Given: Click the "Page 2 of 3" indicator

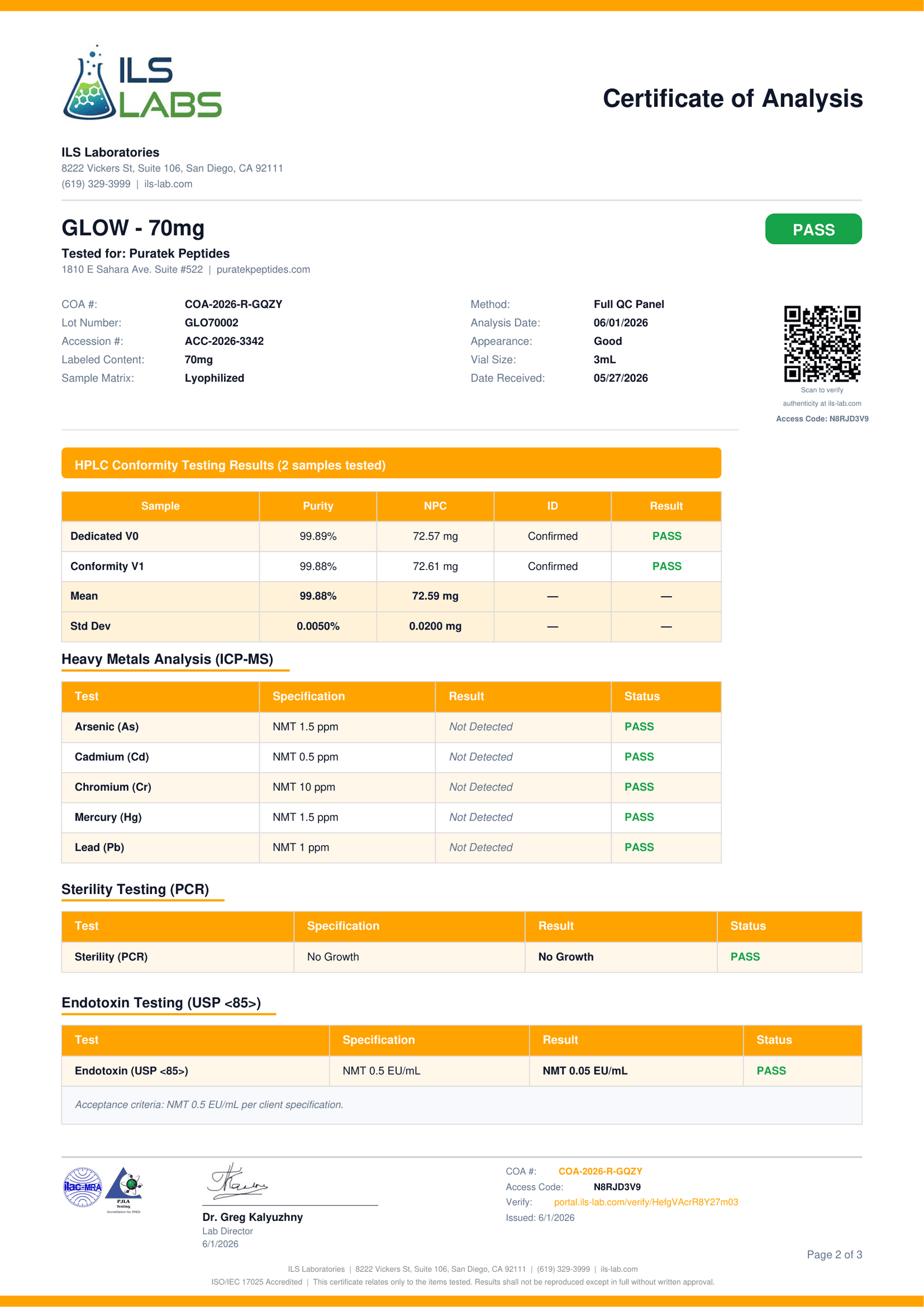Looking at the screenshot, I should pyautogui.click(x=834, y=1254).
